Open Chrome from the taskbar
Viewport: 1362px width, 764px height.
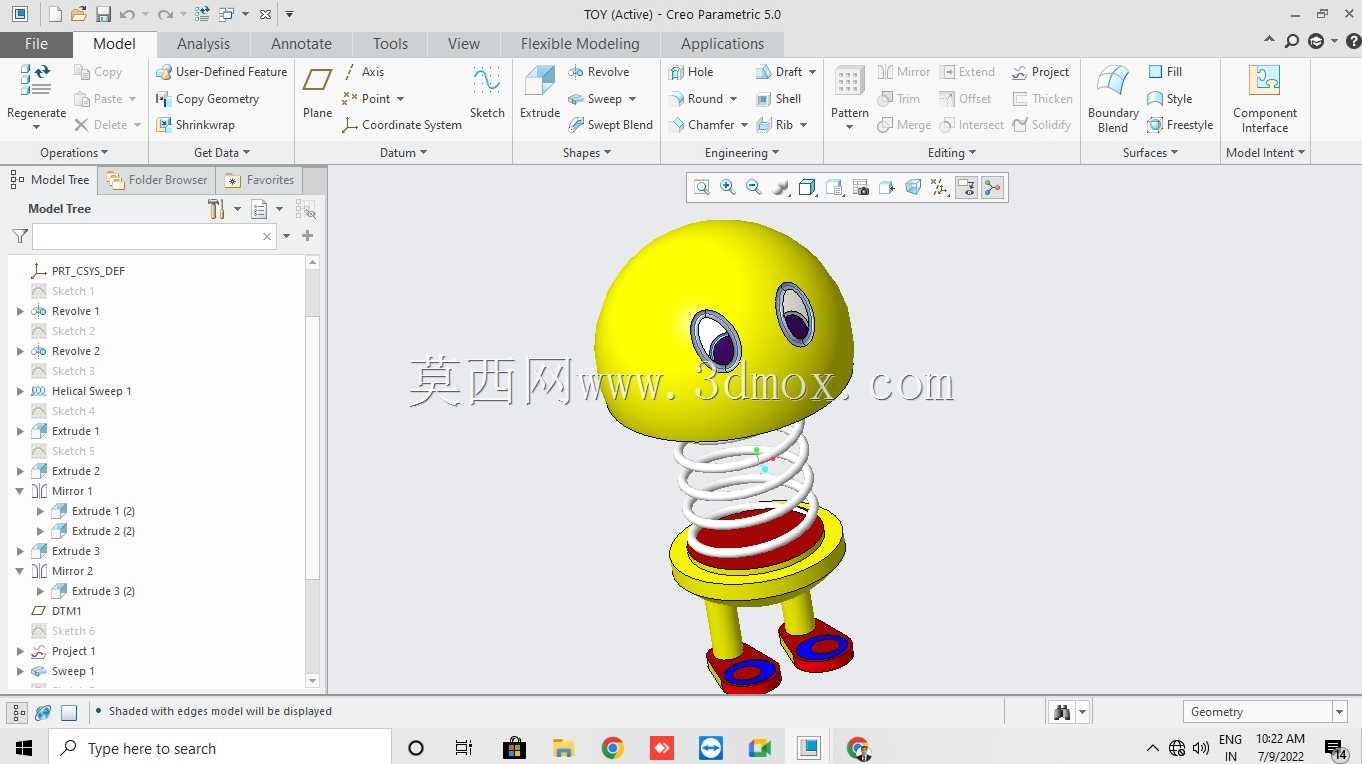click(x=613, y=748)
